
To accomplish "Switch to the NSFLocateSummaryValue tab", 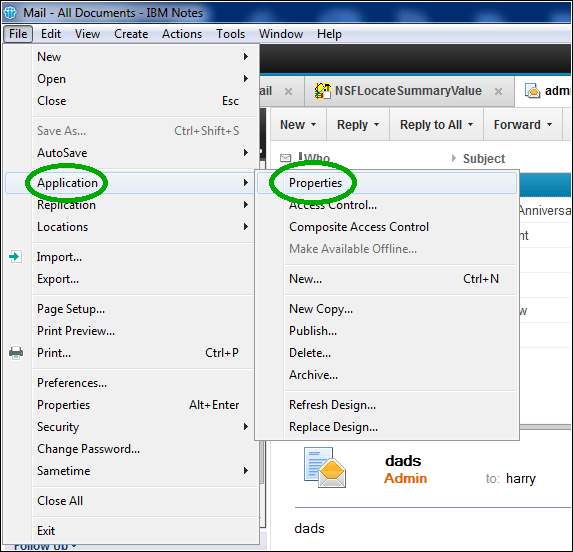I will click(408, 91).
